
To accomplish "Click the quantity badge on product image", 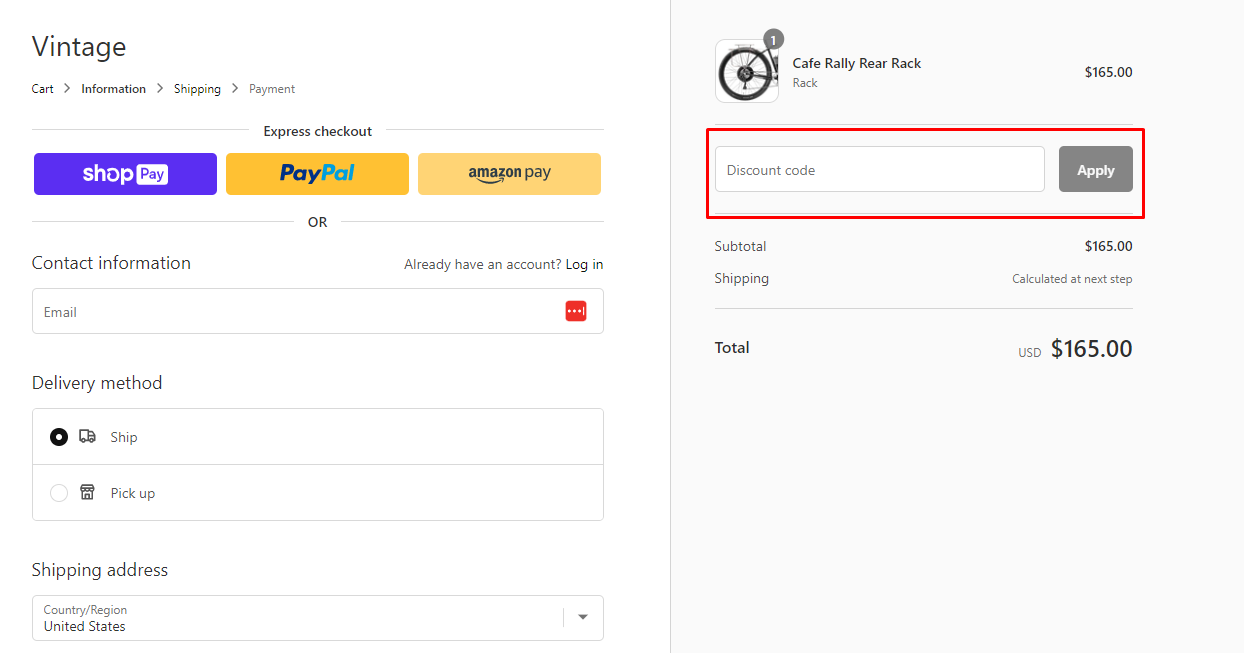I will tap(773, 40).
